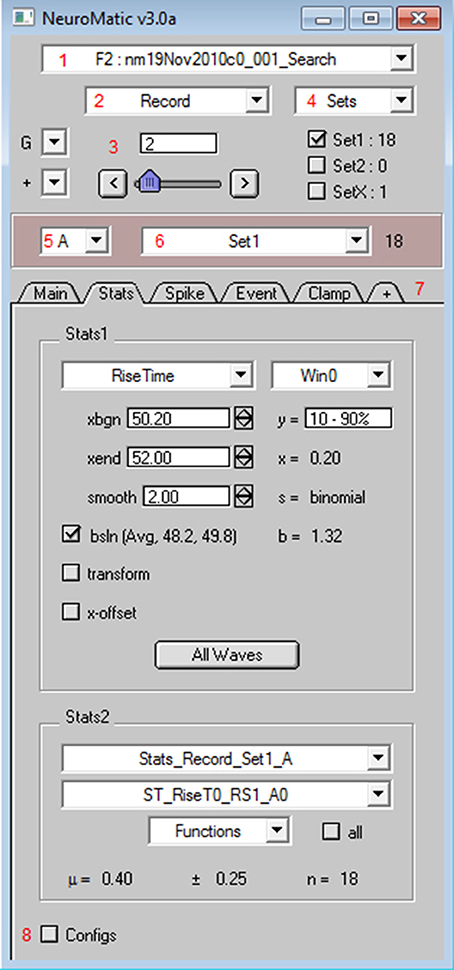The width and height of the screenshot is (454, 970).
Task: Enable the x-offset checkbox
Action: point(71,612)
